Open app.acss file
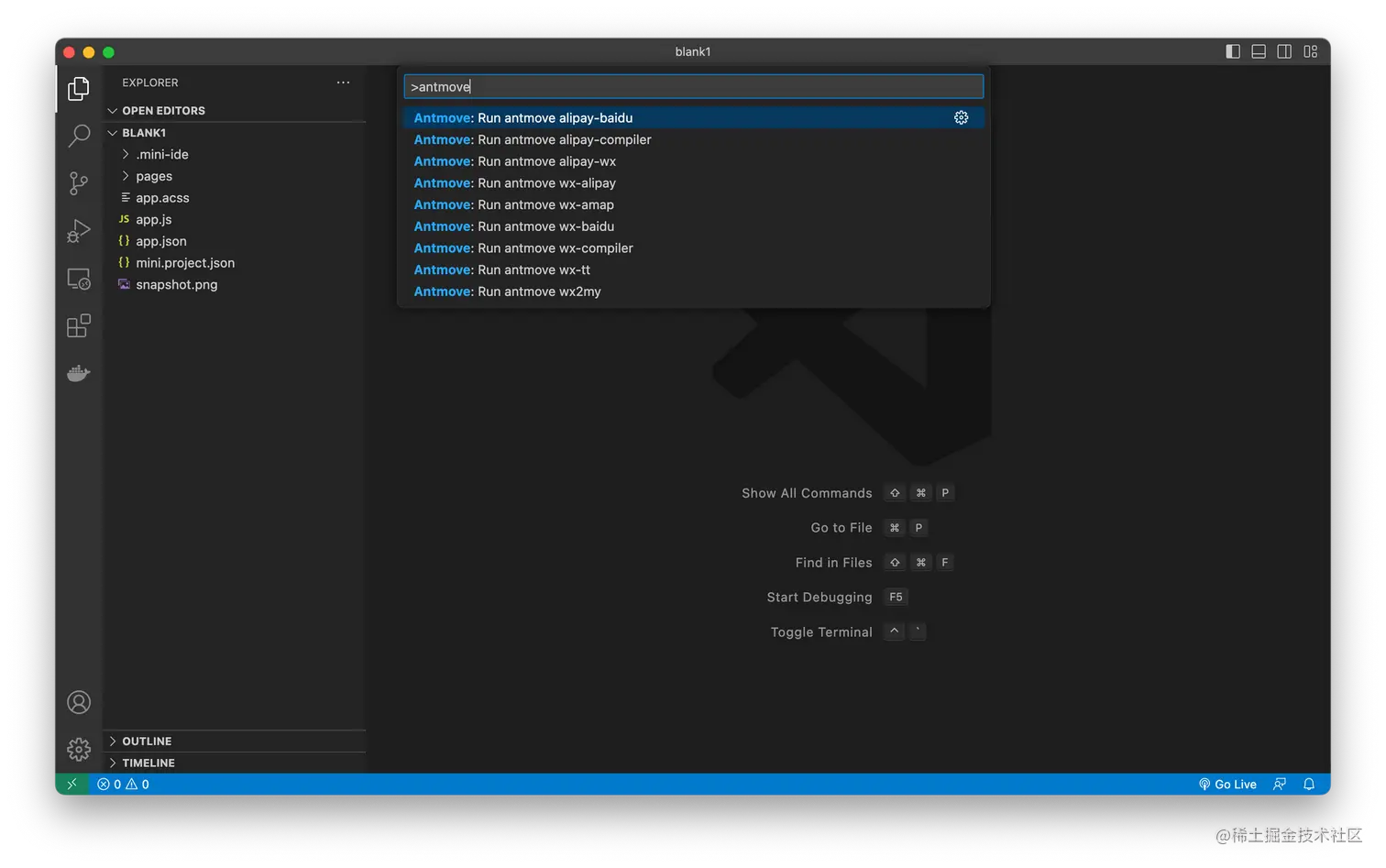 (235, 198)
